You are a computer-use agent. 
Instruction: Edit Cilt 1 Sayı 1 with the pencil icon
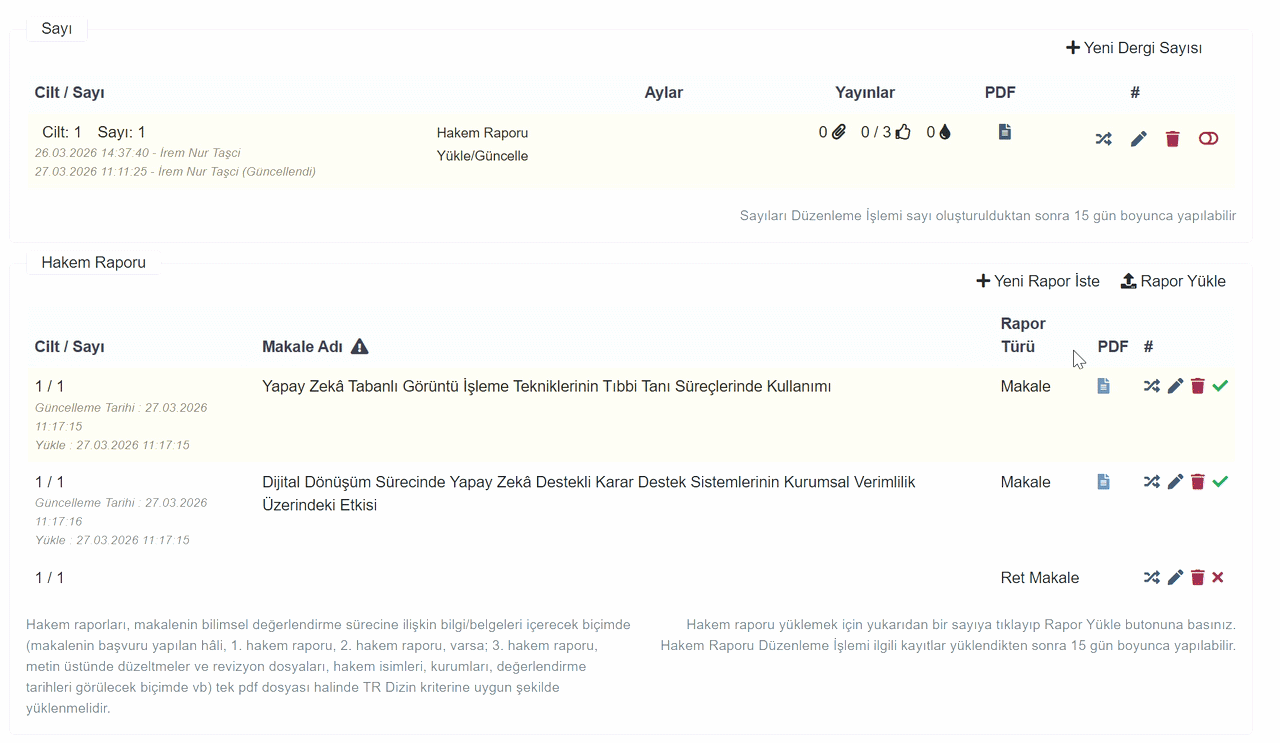pyautogui.click(x=1138, y=139)
